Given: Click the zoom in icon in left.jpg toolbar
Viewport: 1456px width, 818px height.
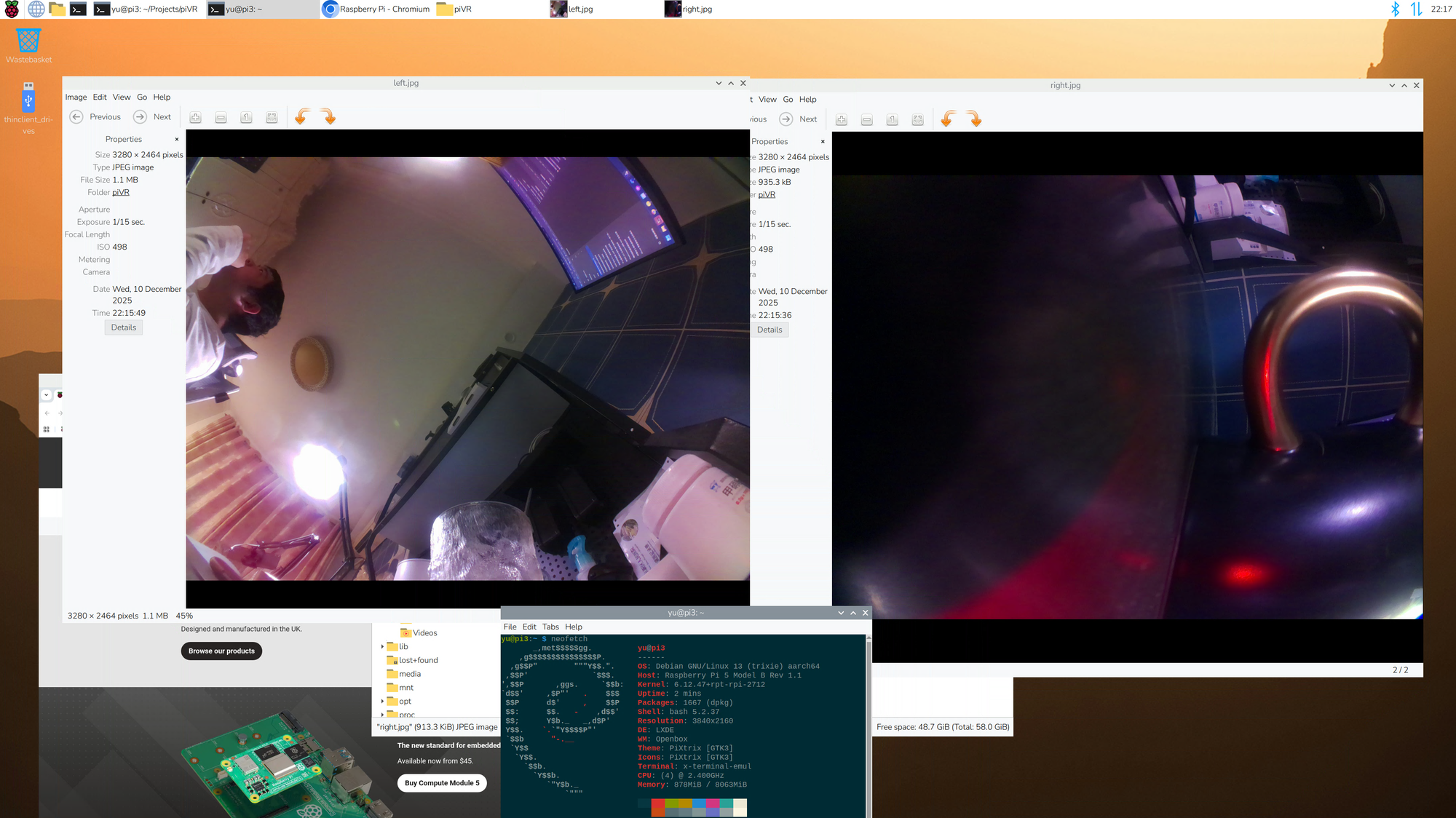Looking at the screenshot, I should pyautogui.click(x=195, y=117).
